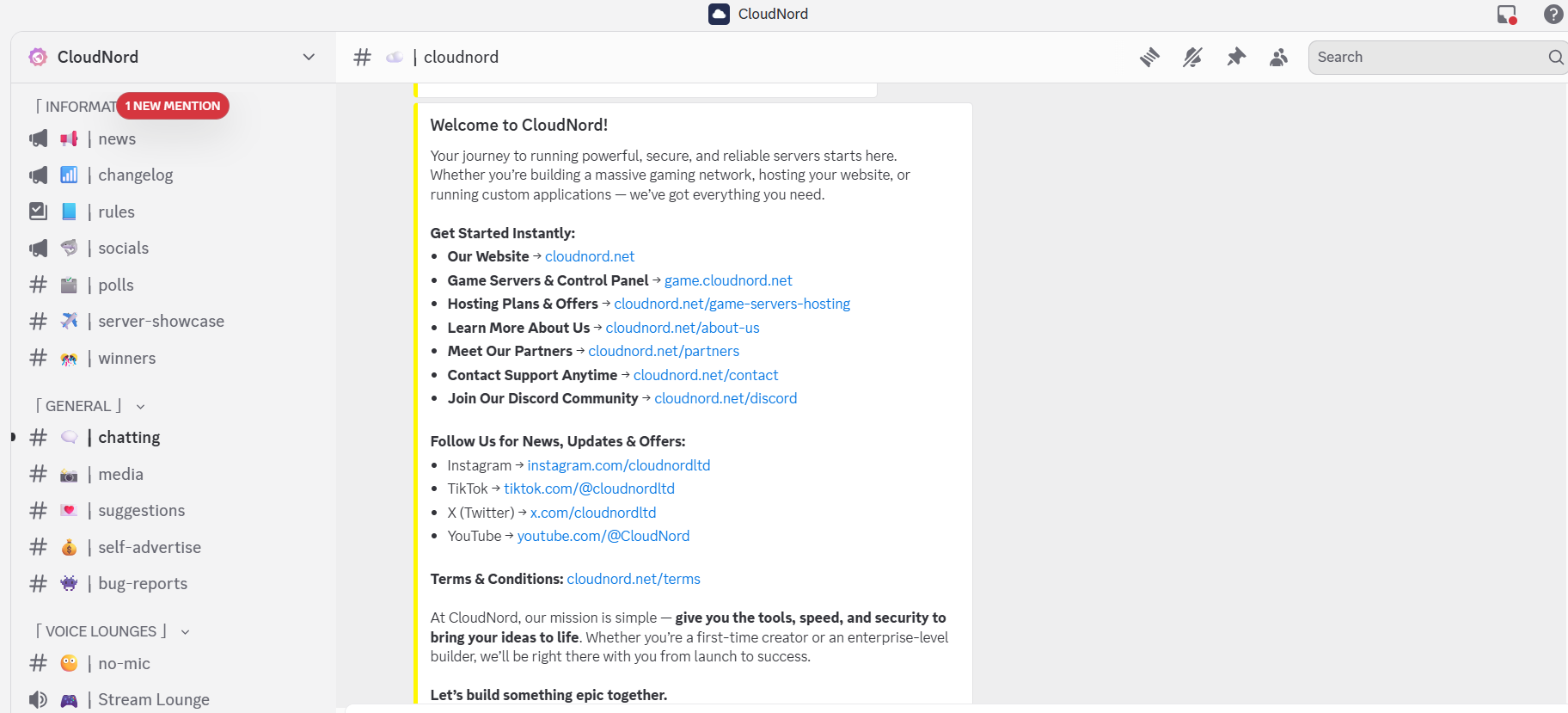Click the CloudNord server logo icon
Image resolution: width=1568 pixels, height=713 pixels.
coord(38,57)
